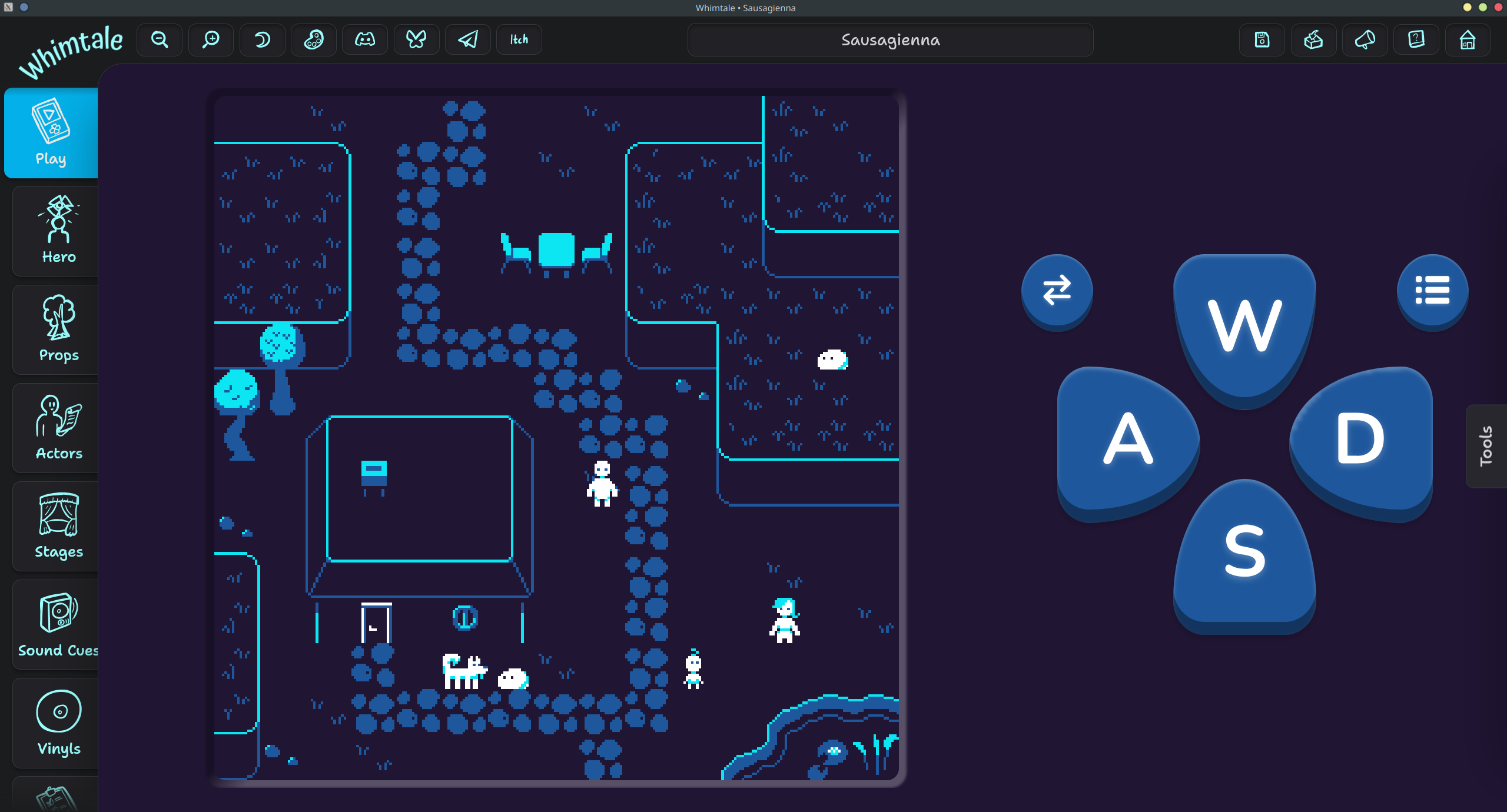The height and width of the screenshot is (812, 1507).
Task: Toggle dark mode with moon icon
Action: pos(263,39)
